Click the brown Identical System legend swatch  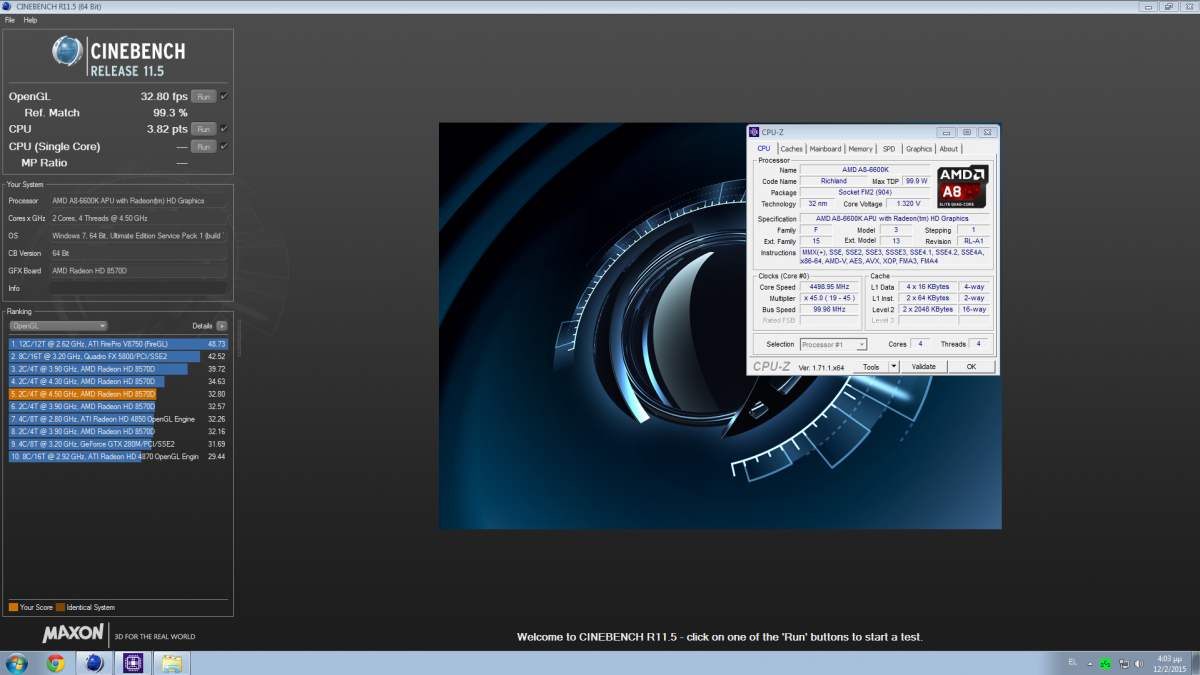(60, 607)
